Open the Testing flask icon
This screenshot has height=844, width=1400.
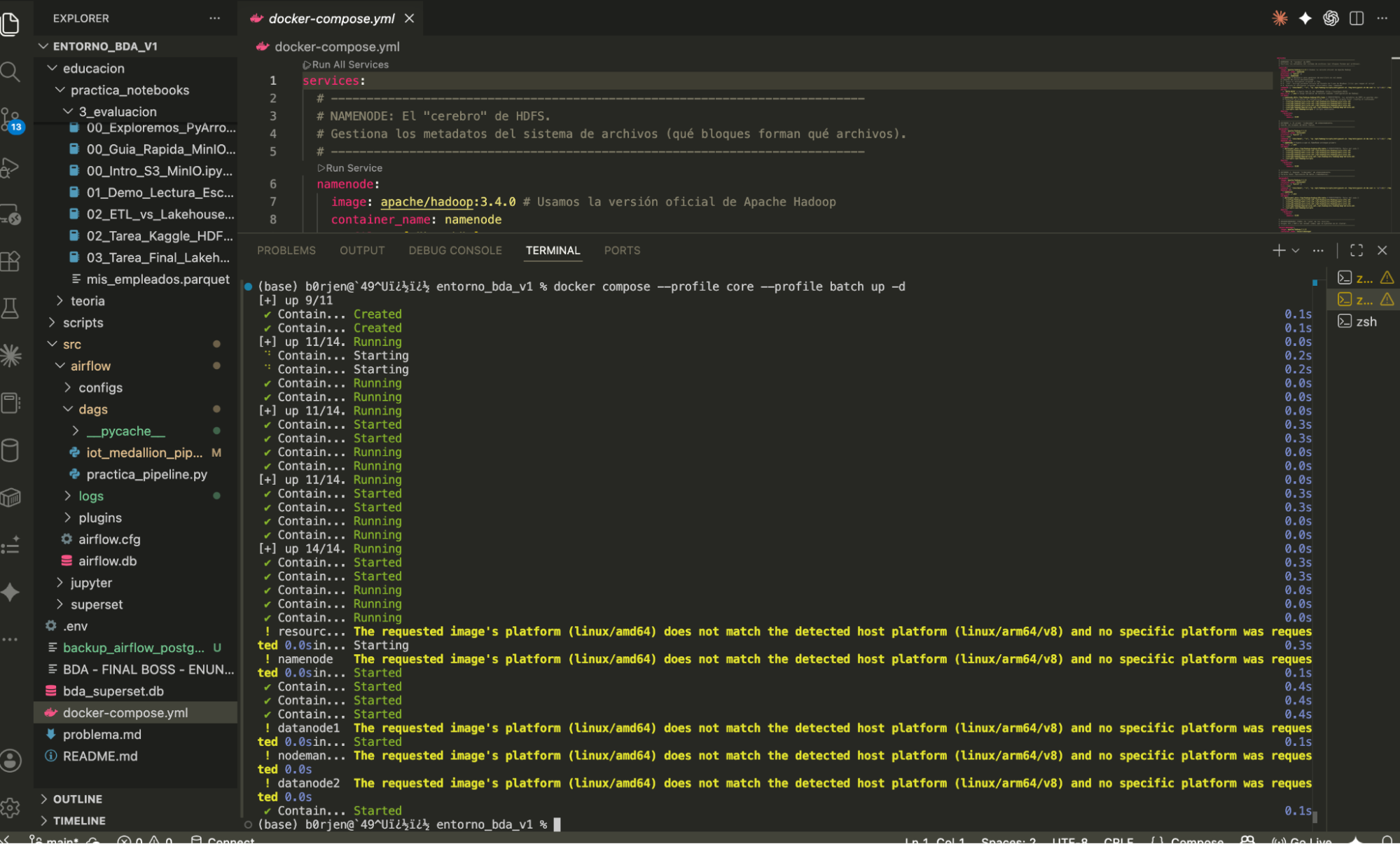pyautogui.click(x=11, y=308)
